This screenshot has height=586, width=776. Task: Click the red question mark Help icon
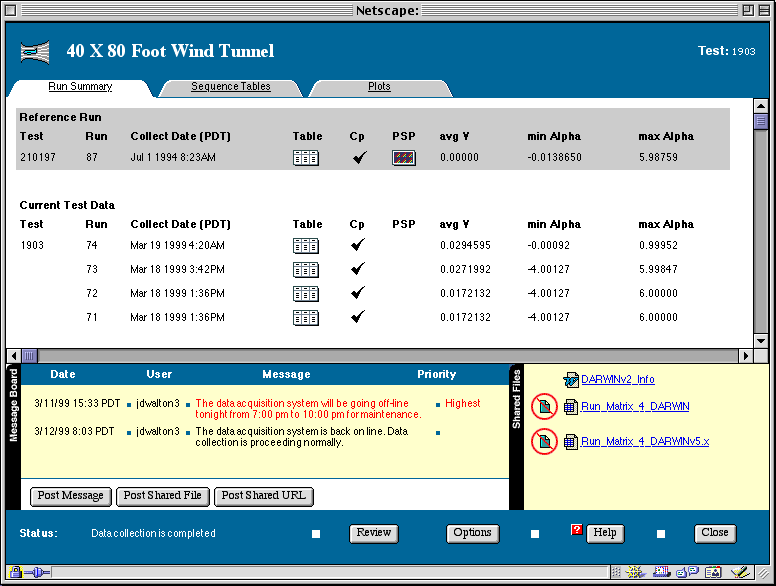[x=576, y=530]
